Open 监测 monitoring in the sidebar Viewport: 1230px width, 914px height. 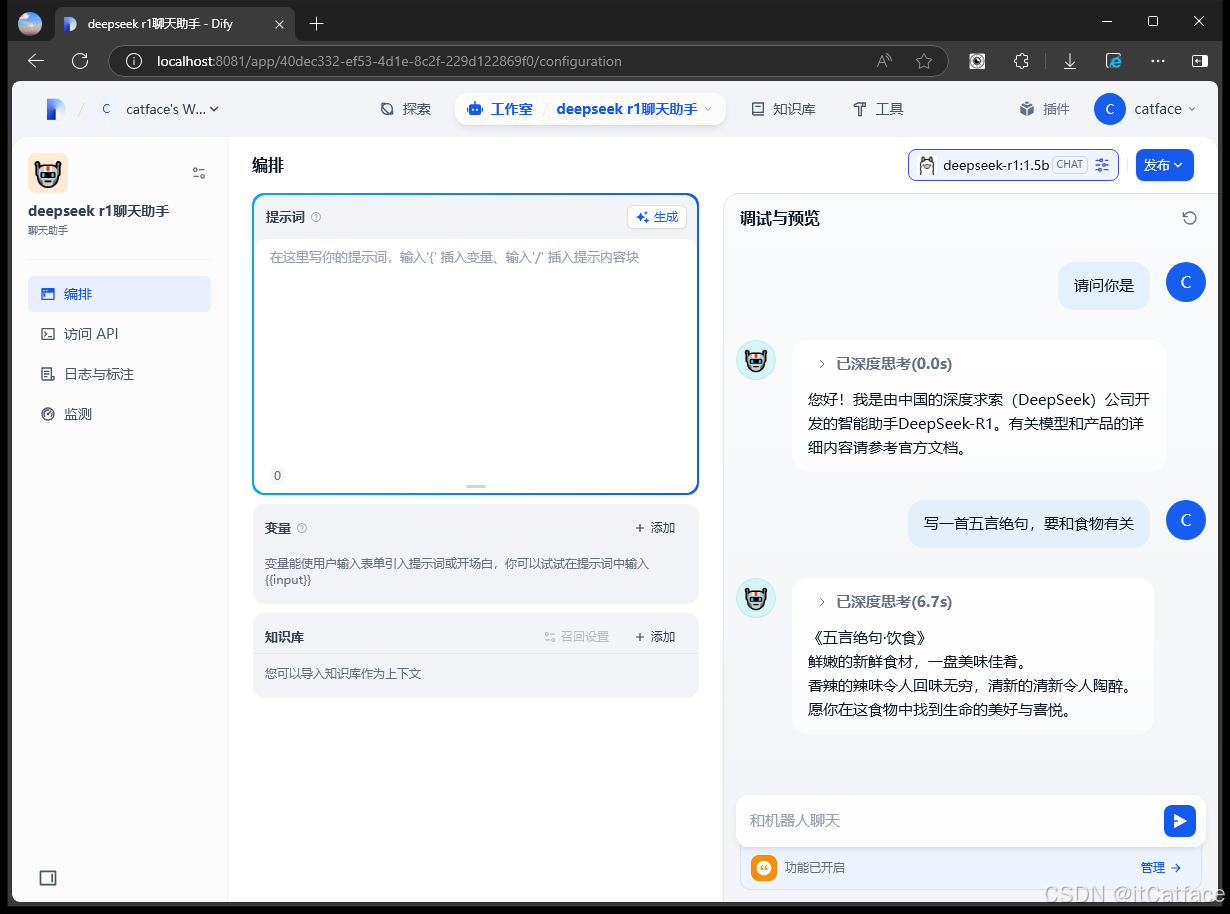click(x=119, y=414)
